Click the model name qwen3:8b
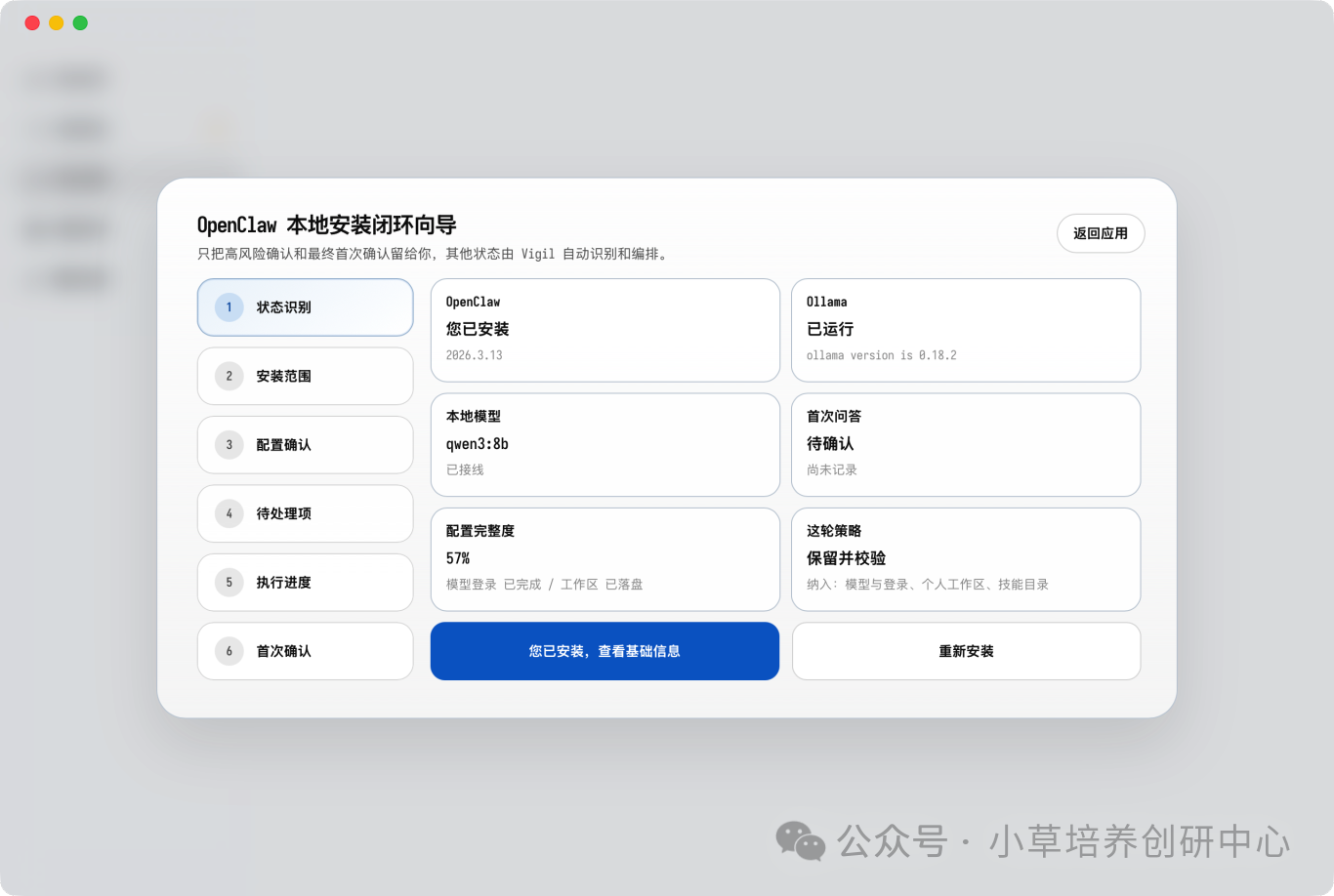 tap(478, 444)
